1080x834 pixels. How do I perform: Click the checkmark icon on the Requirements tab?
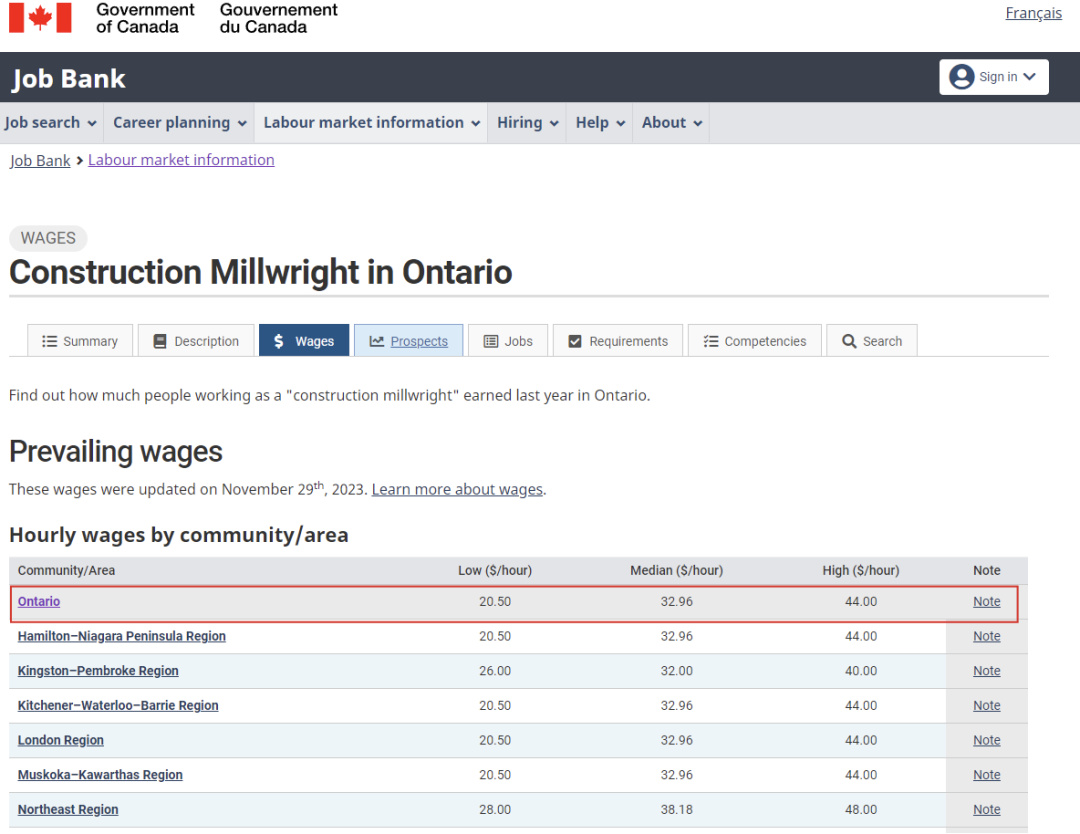[575, 341]
